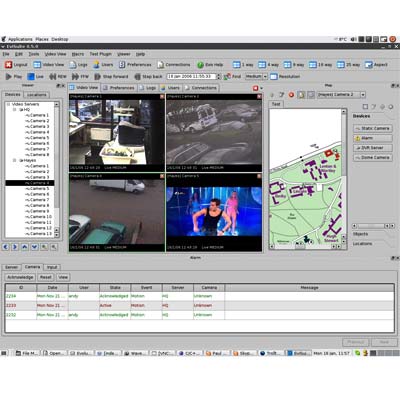Add a Dome Camera device
The image size is (400, 400).
[373, 157]
